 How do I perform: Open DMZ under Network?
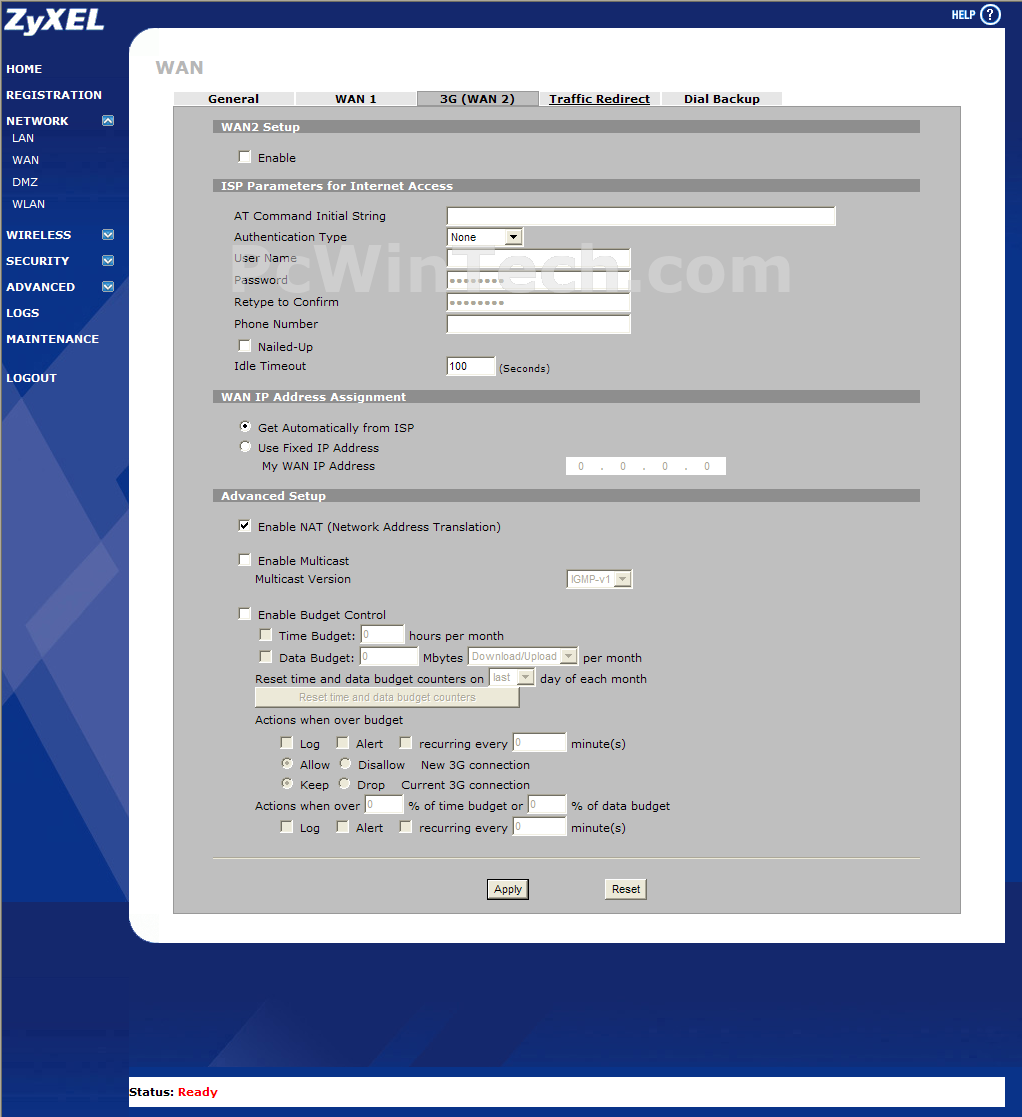click(x=25, y=182)
